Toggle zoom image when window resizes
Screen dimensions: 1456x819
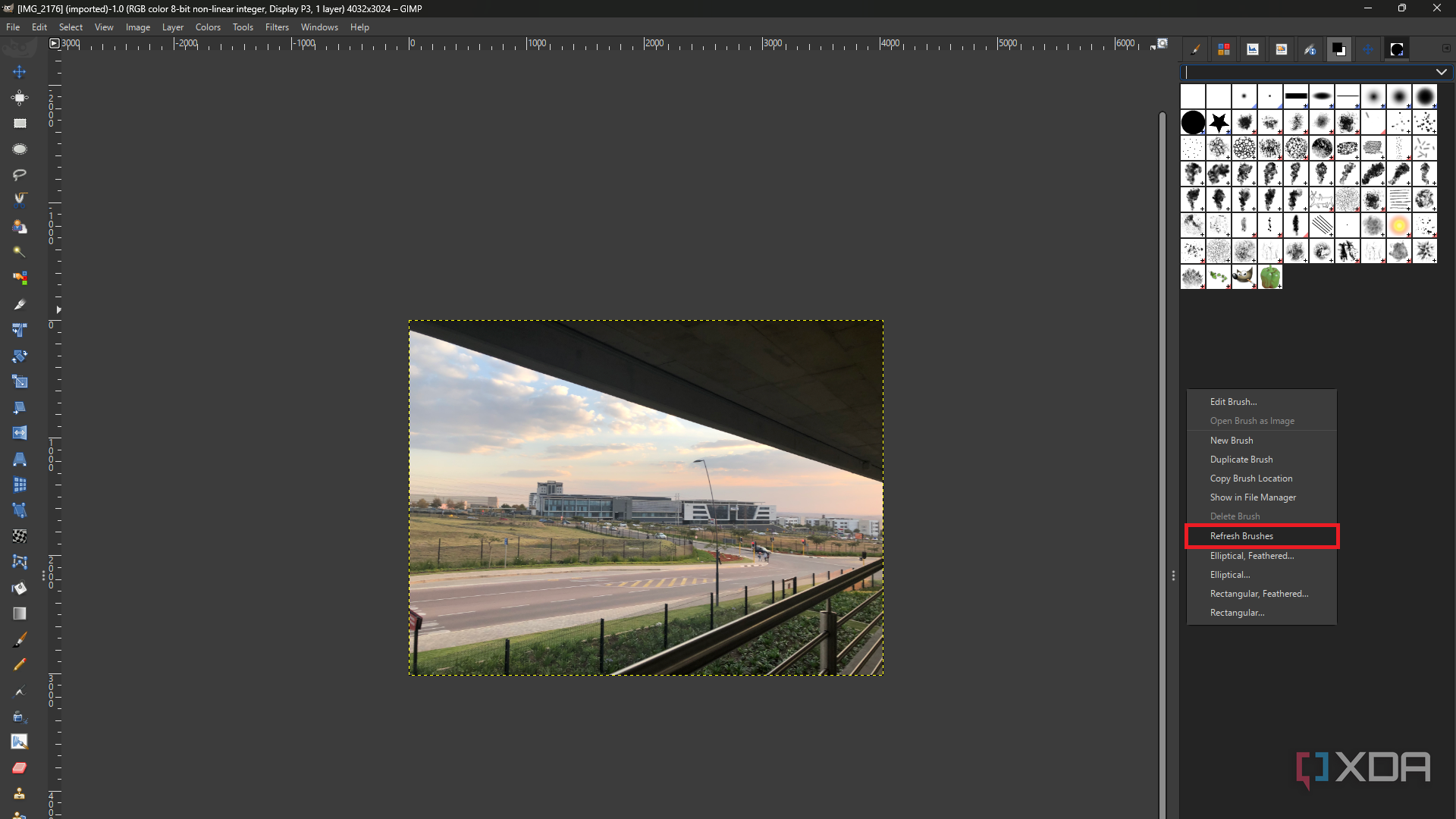tap(1163, 43)
